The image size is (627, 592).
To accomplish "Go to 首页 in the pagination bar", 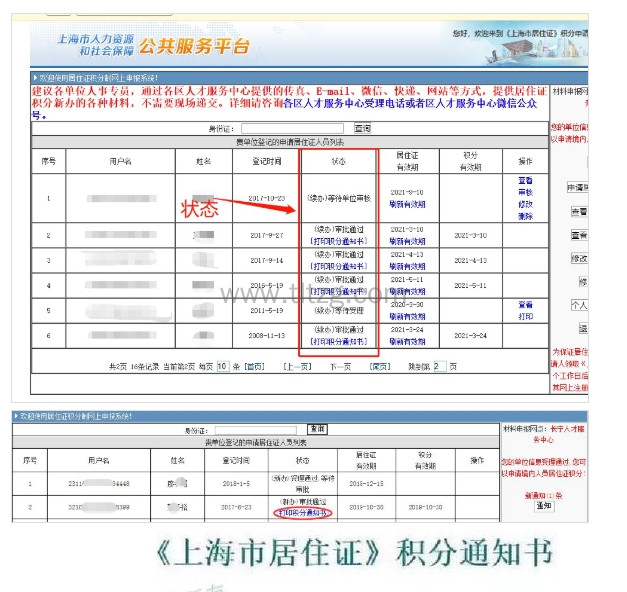I will [x=255, y=366].
